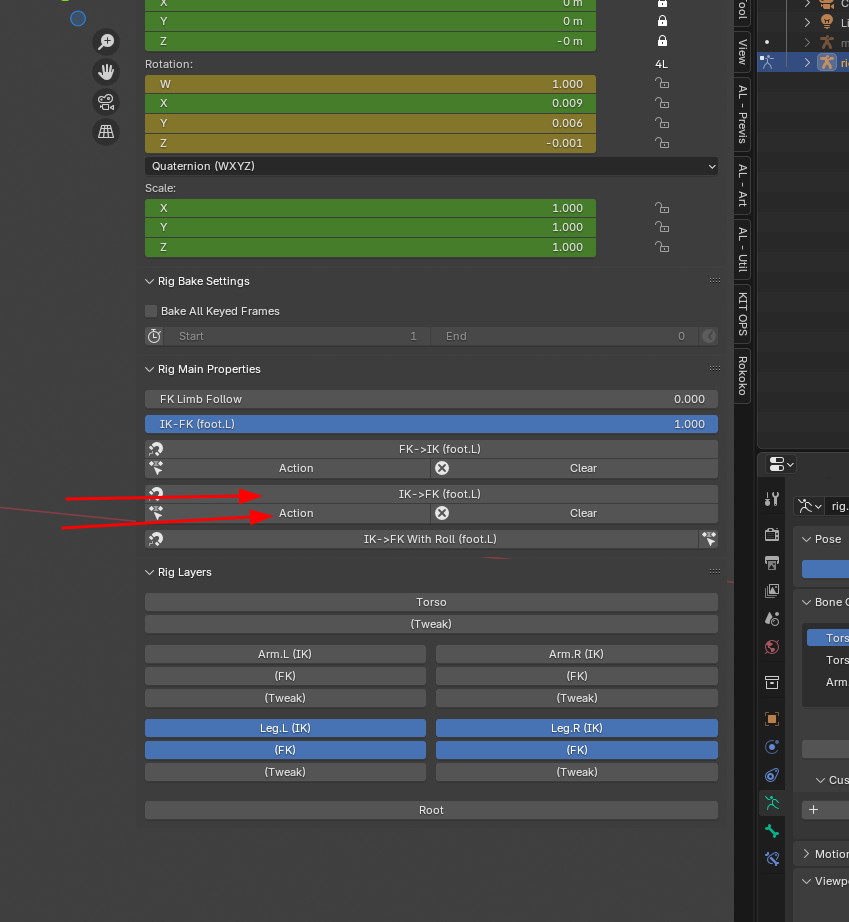
Task: Open the Bone Constraints properties icon
Action: coord(772,859)
